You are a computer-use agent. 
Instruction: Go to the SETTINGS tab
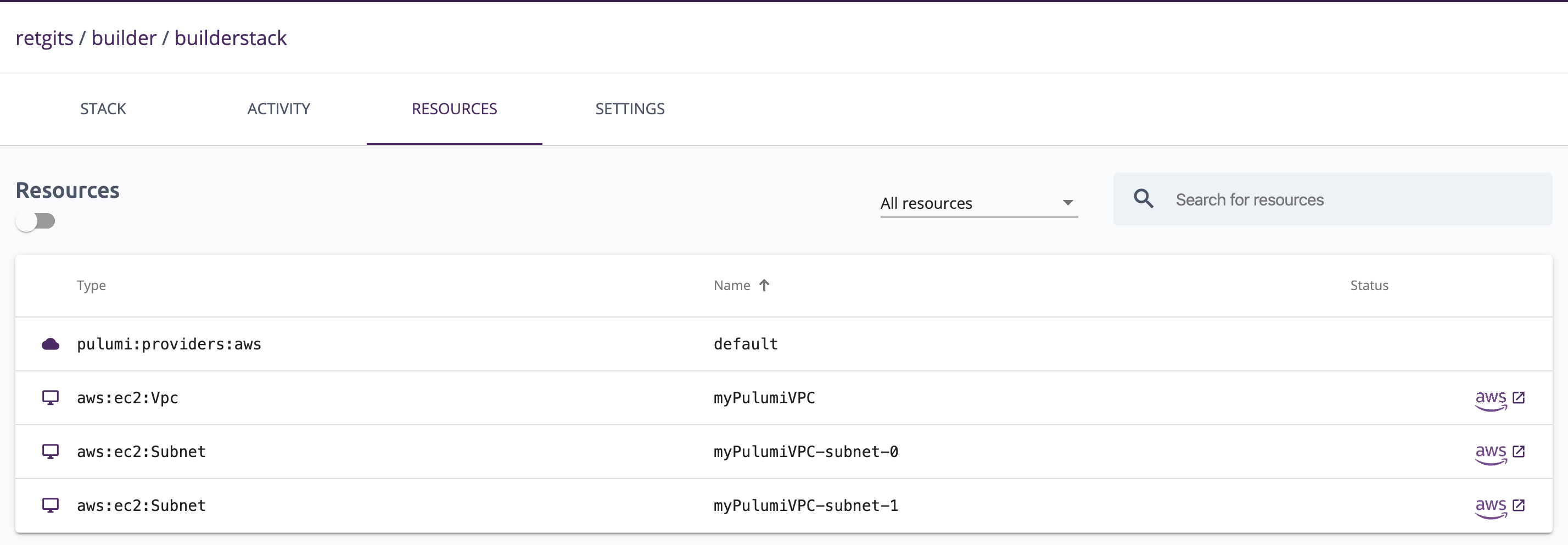[629, 109]
